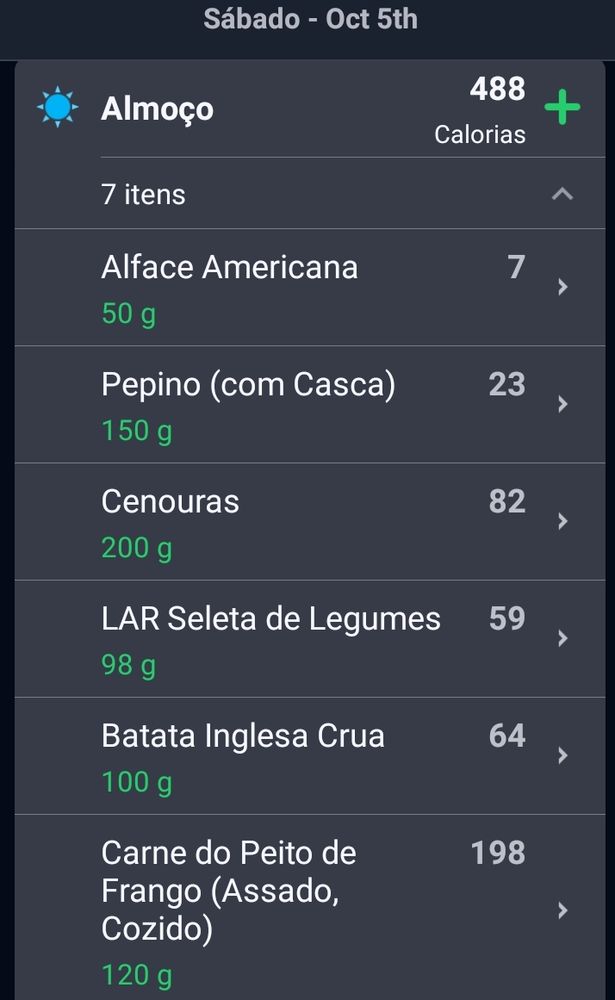Screen dimensions: 615x1000
Task: Click the 200 g portion of Cenouras
Action: click(x=135, y=547)
